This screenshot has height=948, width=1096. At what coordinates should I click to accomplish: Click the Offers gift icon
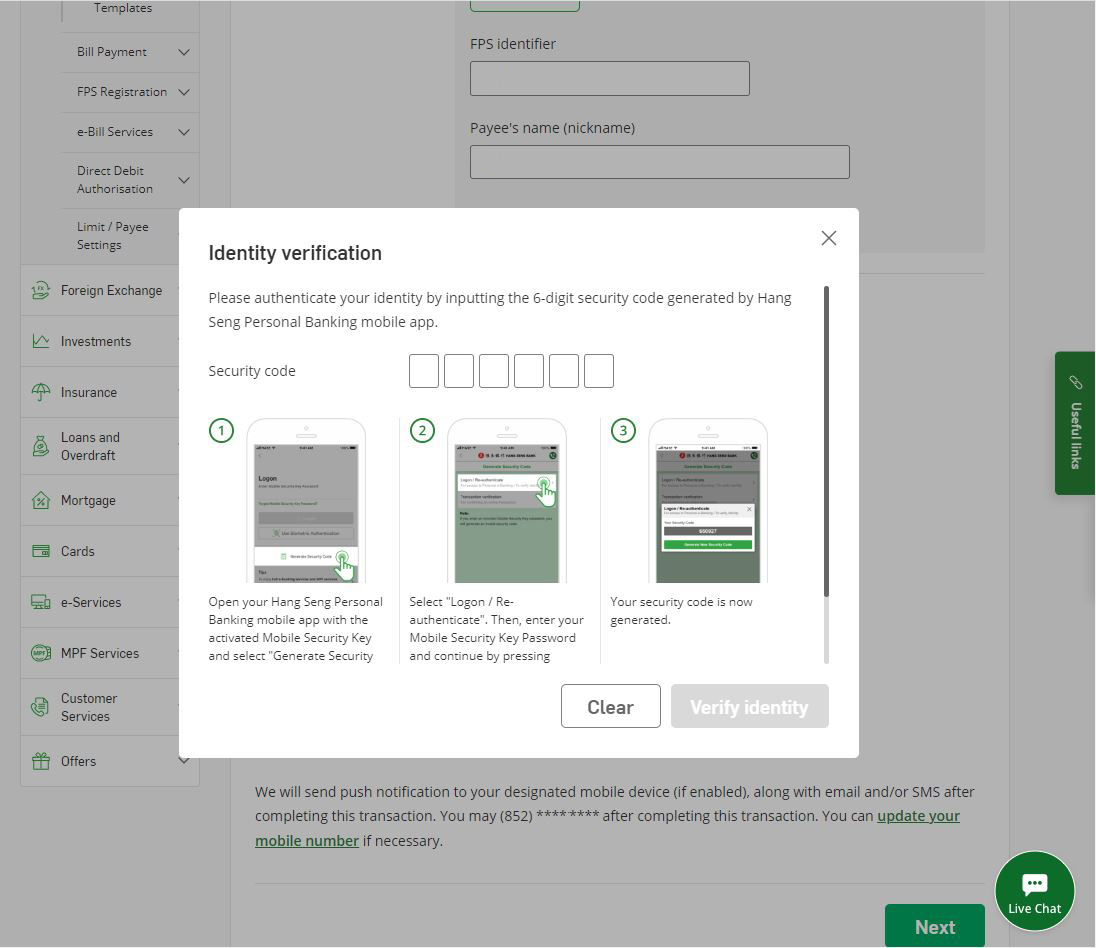point(41,761)
